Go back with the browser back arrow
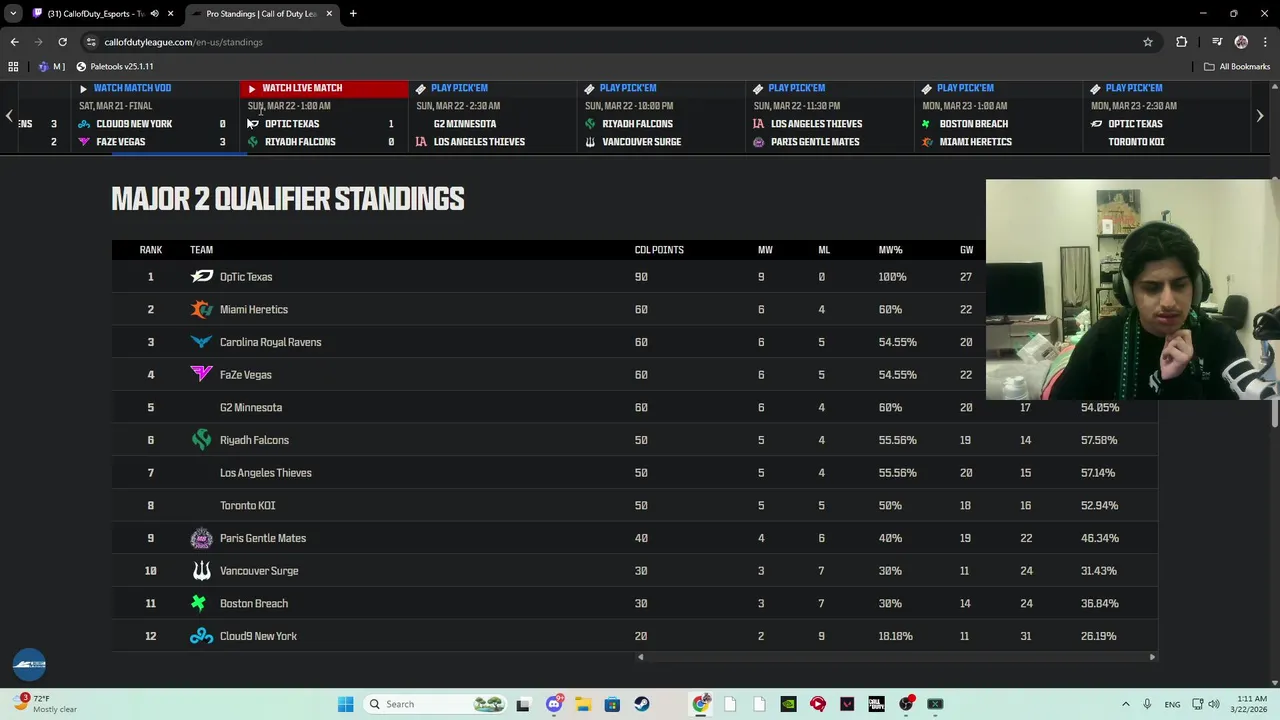This screenshot has width=1280, height=720. 14,42
